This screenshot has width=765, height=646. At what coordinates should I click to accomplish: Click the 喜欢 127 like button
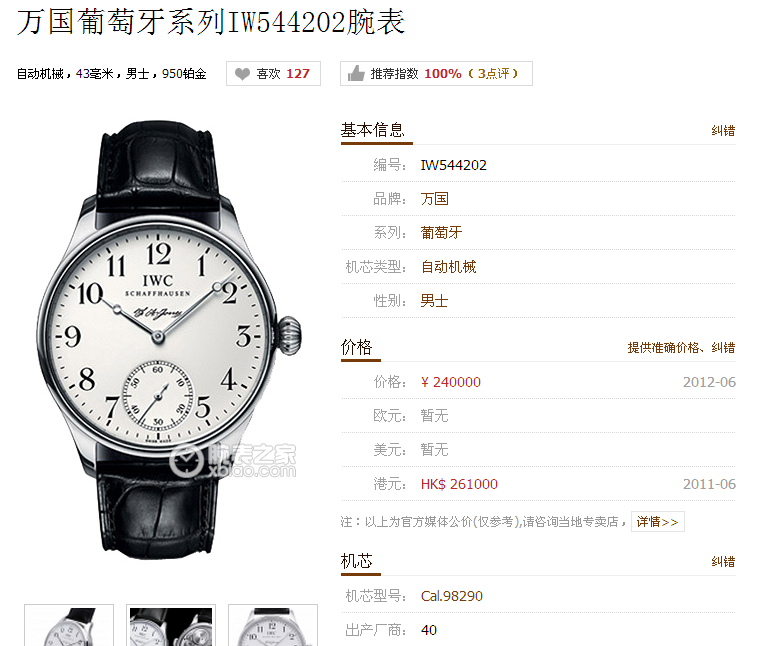tap(273, 74)
